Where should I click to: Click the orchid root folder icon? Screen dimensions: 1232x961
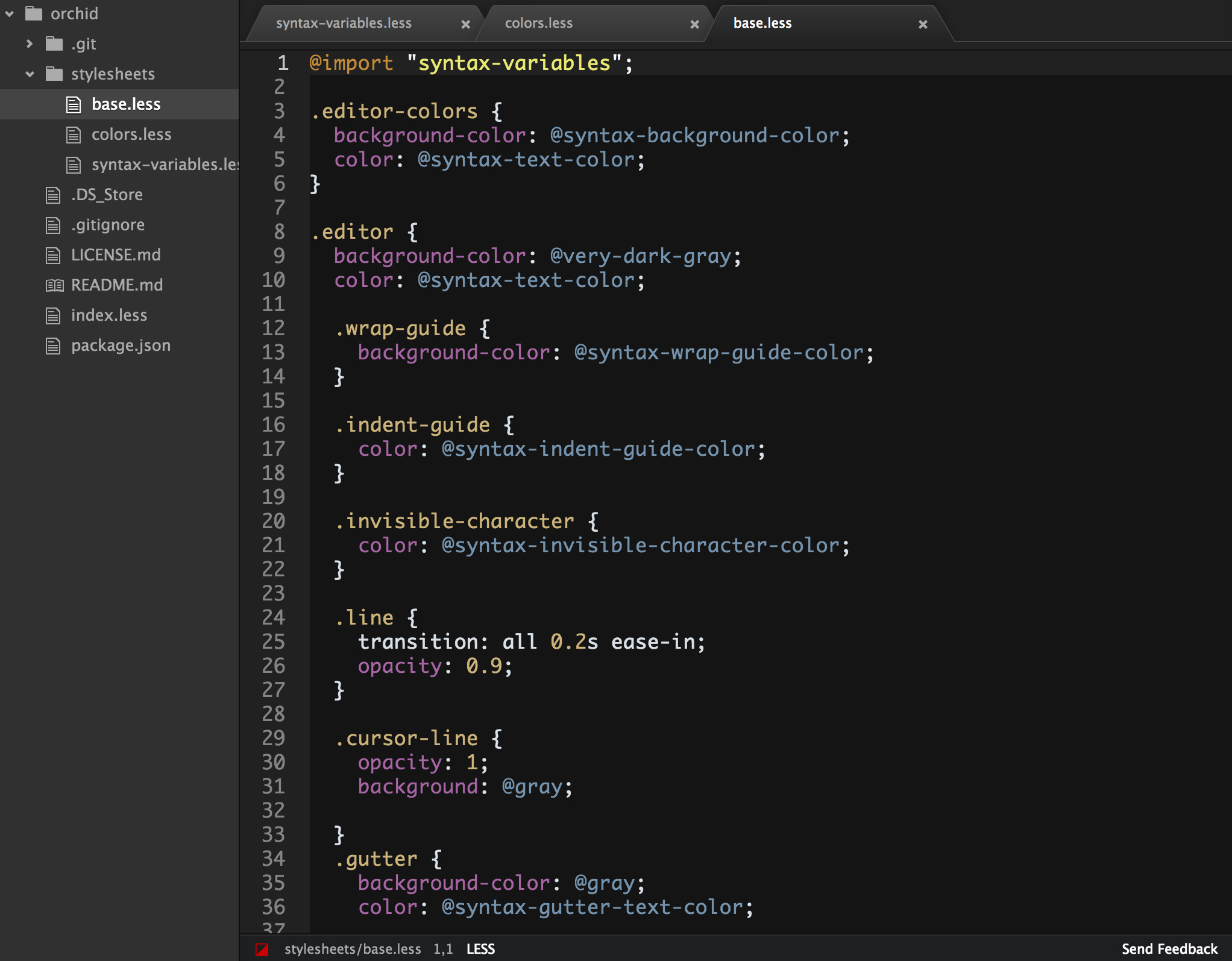coord(34,14)
